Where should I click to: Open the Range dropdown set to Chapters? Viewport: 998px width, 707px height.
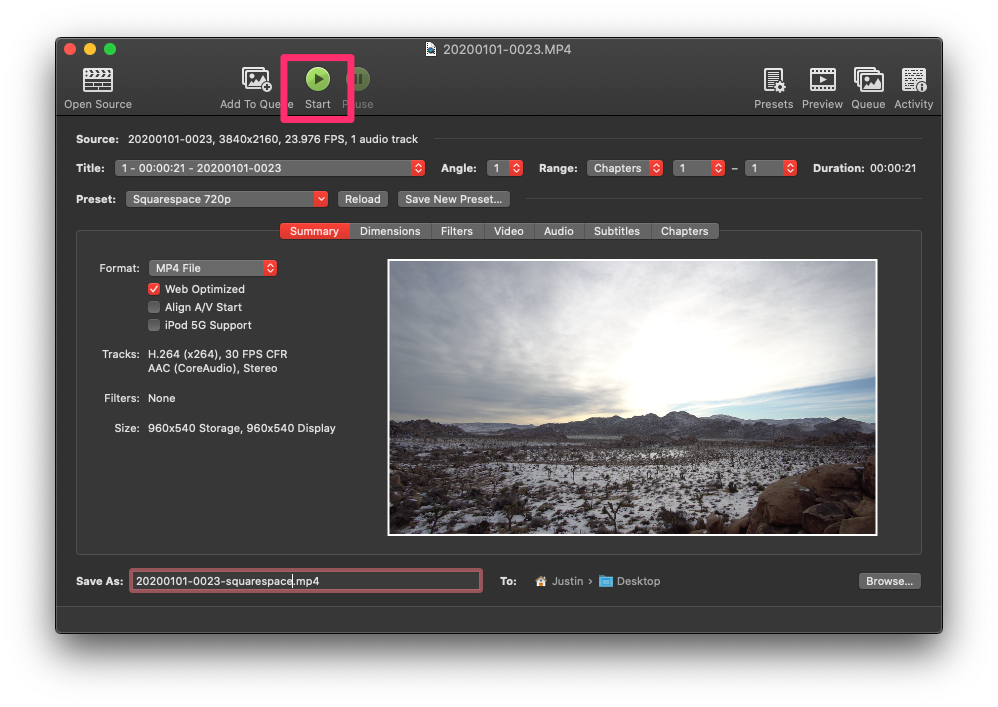coord(625,168)
